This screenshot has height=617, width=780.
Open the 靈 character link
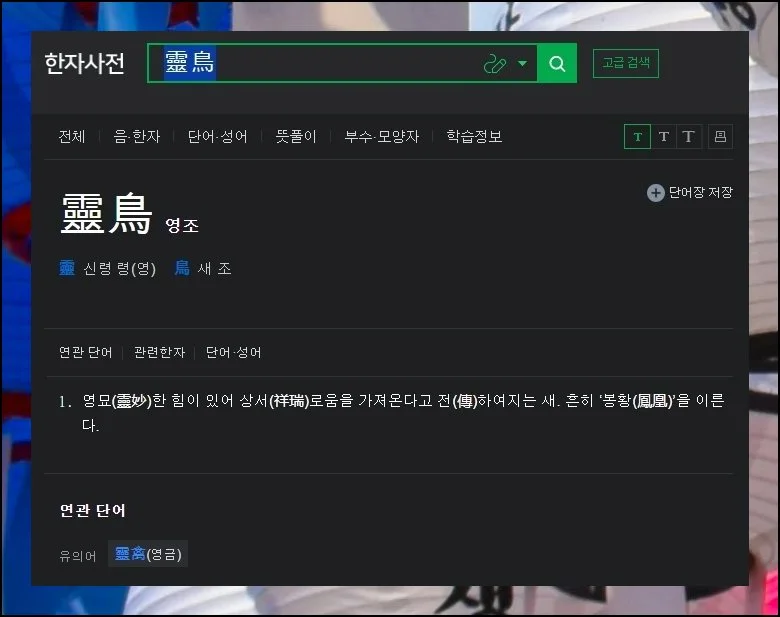[67, 268]
